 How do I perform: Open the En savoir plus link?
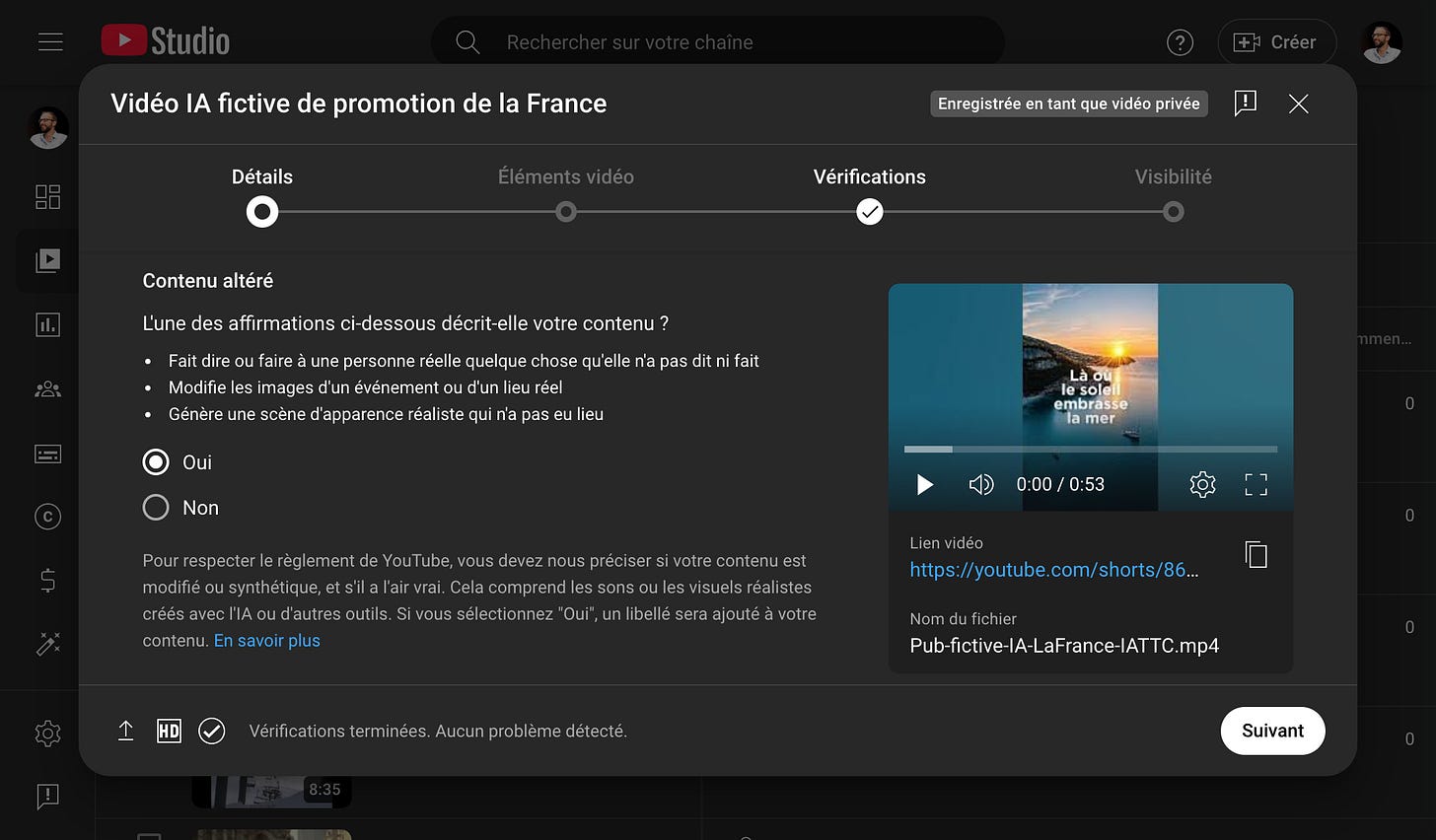[x=267, y=641]
